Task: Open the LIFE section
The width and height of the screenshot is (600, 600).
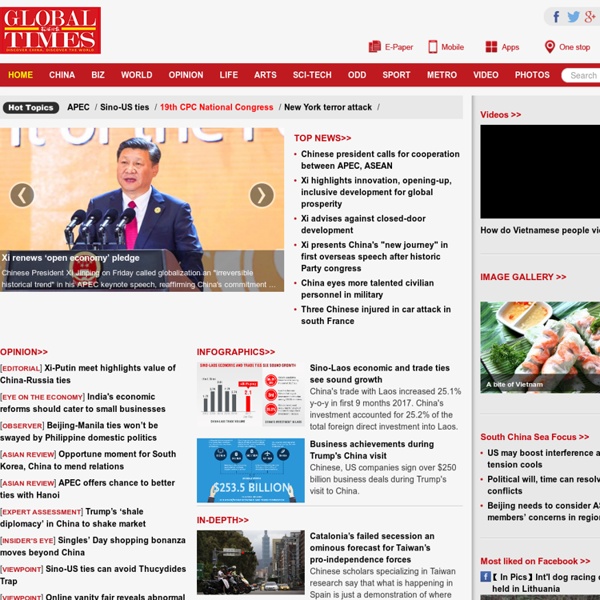Action: point(229,75)
